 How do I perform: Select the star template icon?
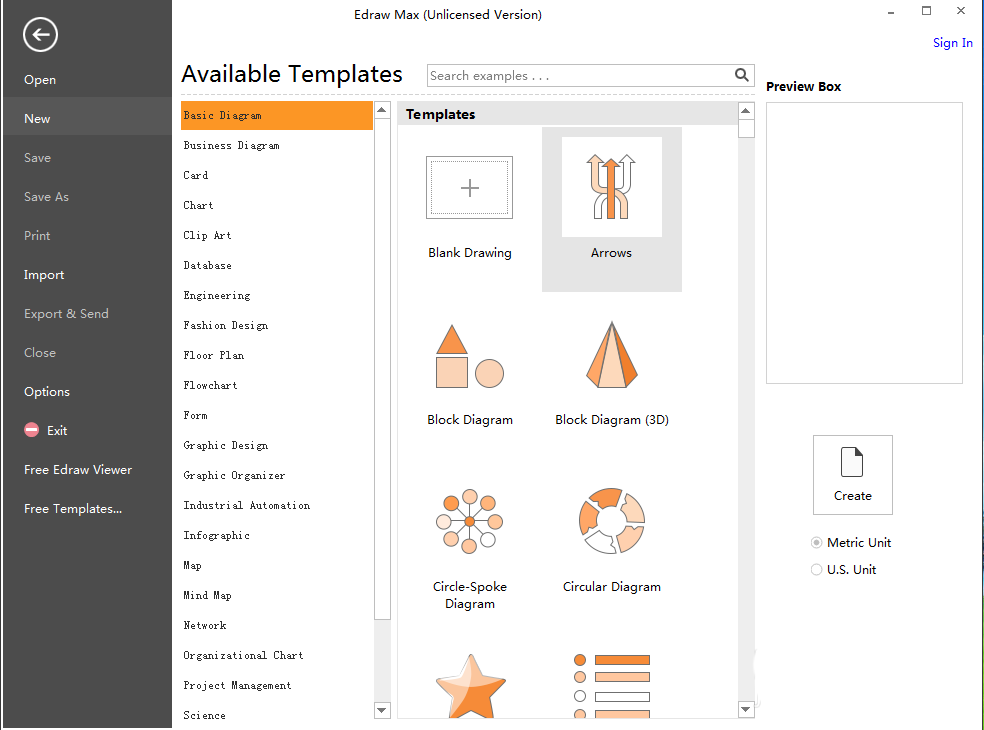pos(471,685)
